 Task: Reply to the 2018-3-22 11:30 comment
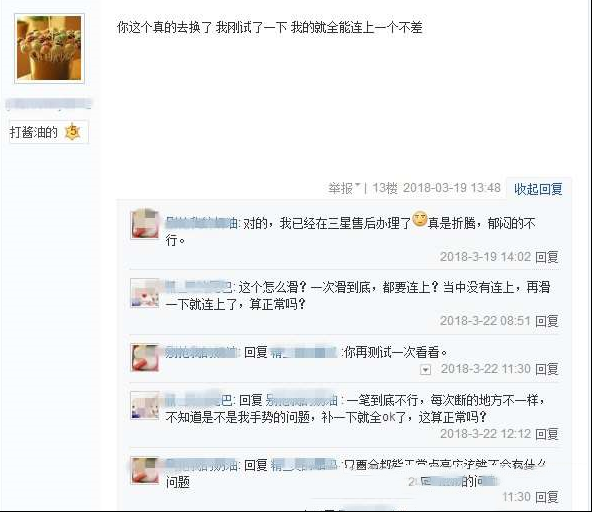pyautogui.click(x=547, y=369)
